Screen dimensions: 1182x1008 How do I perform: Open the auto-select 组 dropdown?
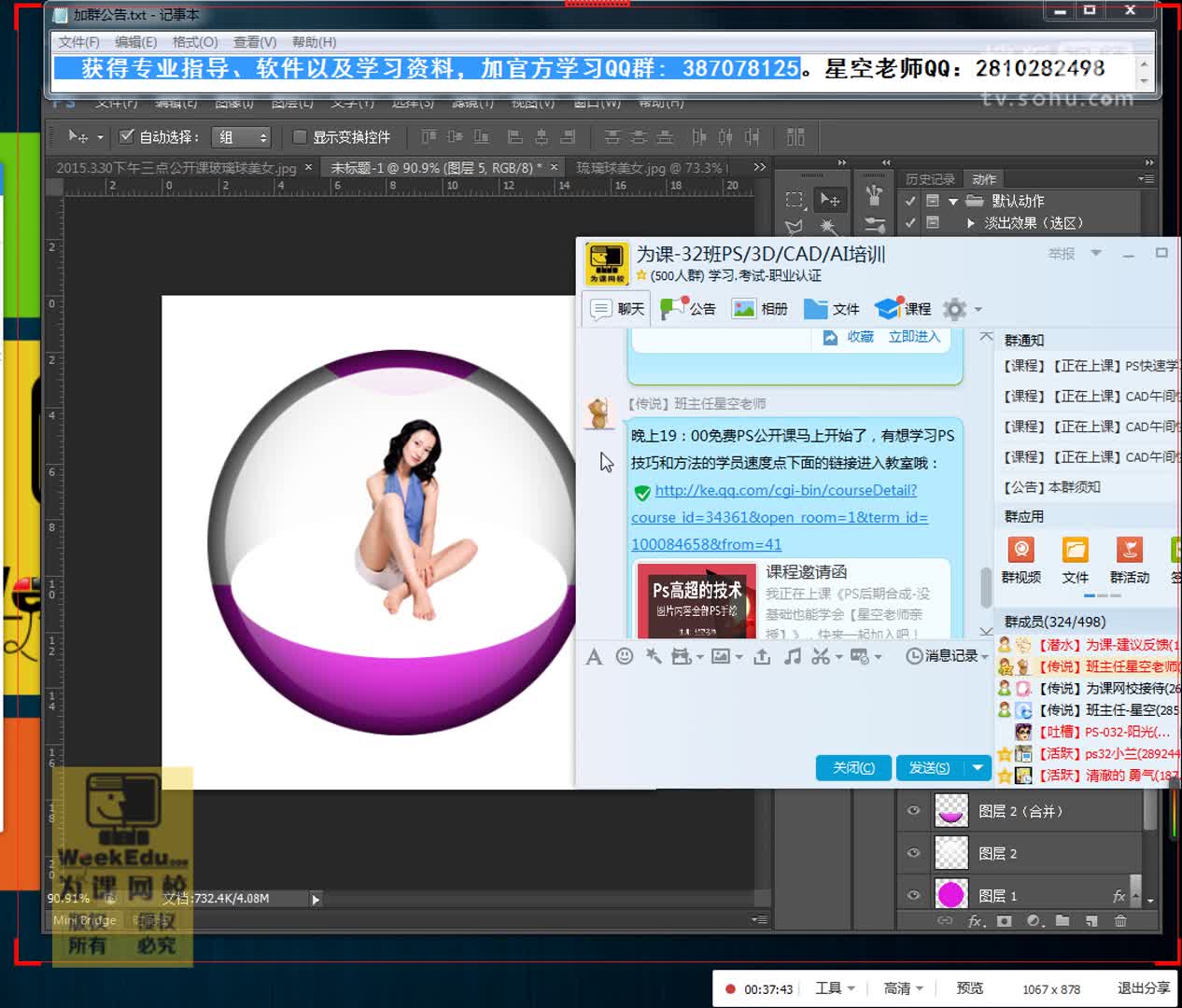coord(242,137)
